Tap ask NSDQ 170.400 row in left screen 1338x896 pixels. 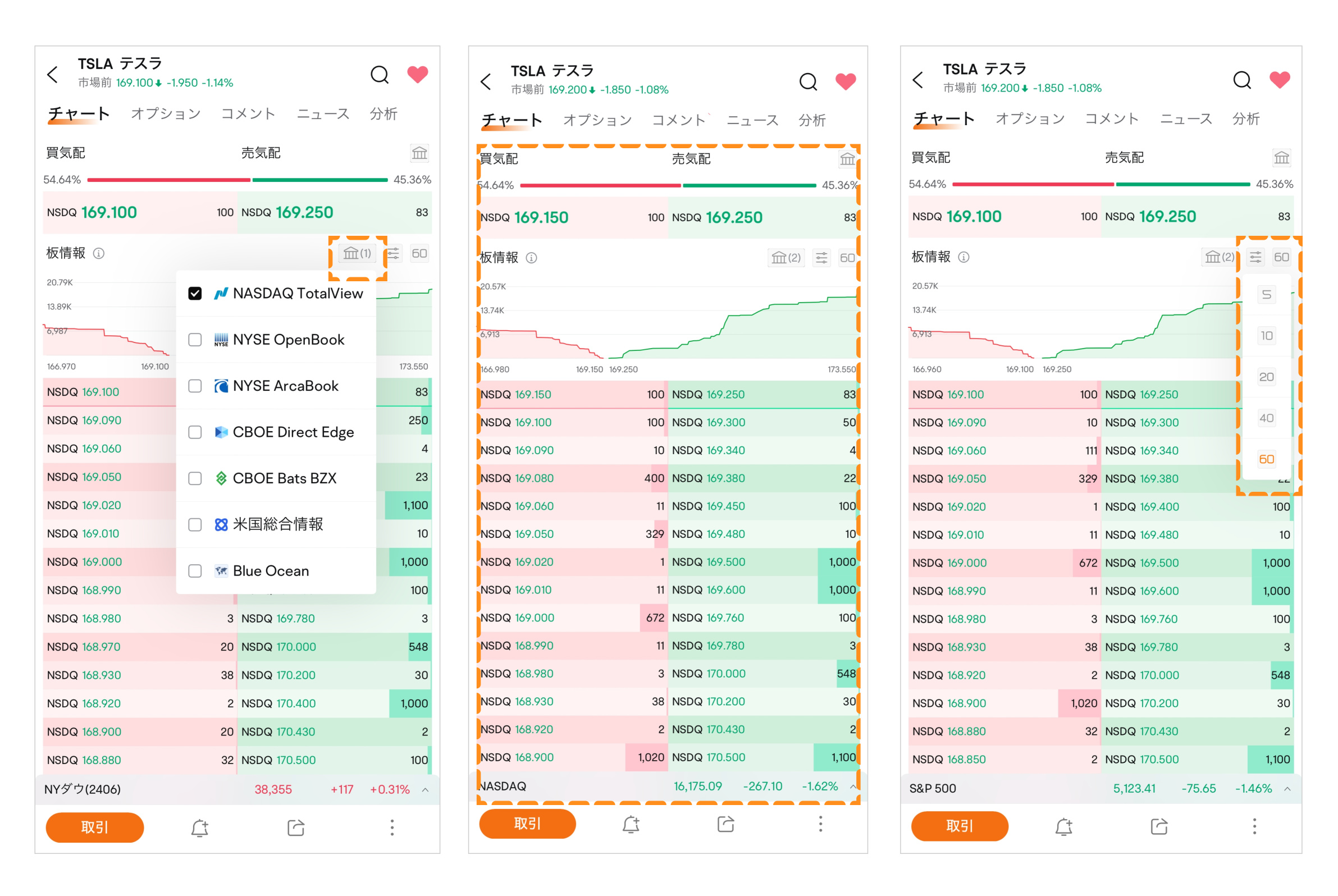click(334, 704)
